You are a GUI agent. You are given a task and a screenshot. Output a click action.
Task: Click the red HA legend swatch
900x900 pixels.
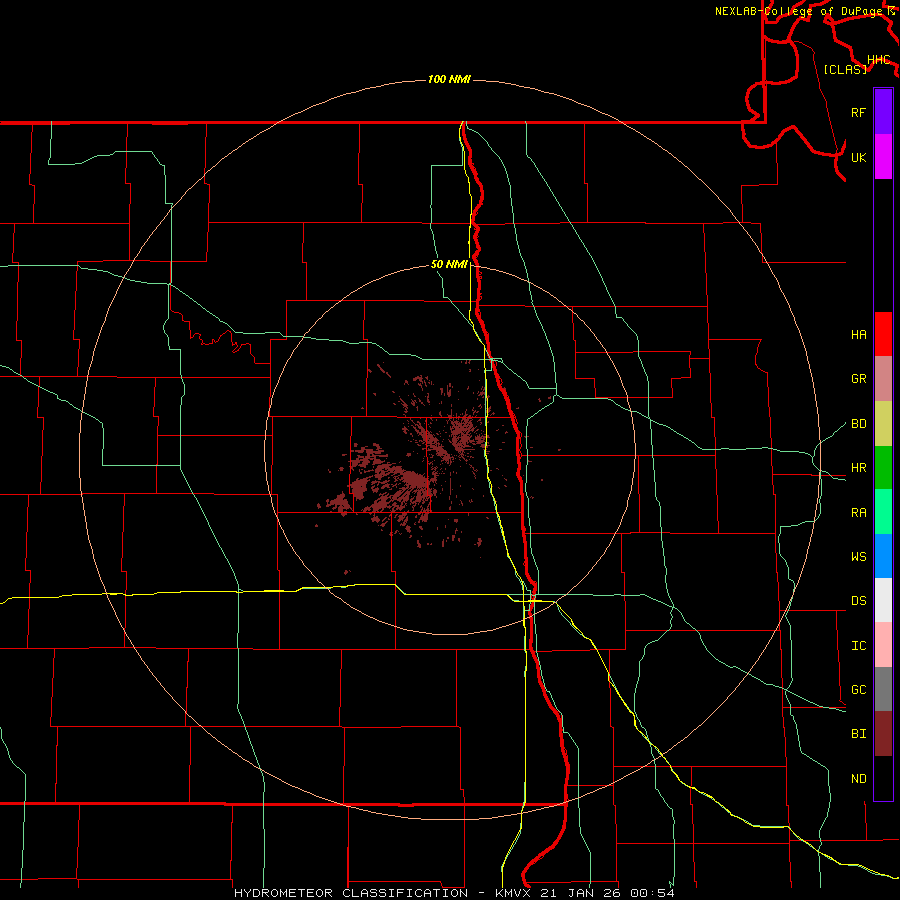pyautogui.click(x=883, y=334)
